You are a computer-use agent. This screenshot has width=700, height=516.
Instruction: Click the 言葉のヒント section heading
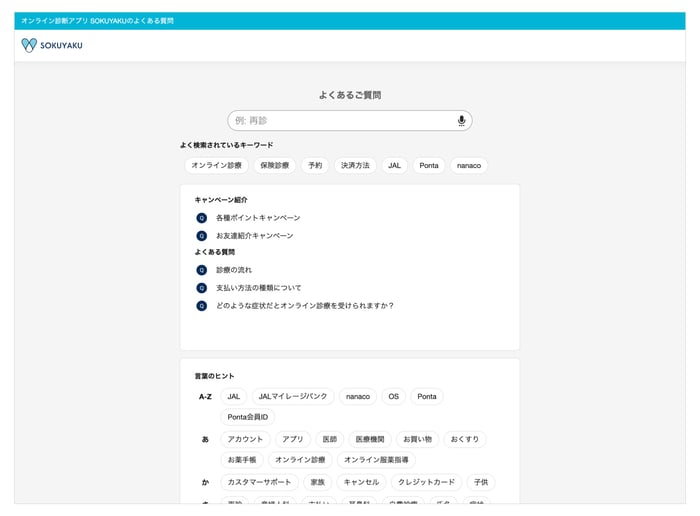(214, 376)
